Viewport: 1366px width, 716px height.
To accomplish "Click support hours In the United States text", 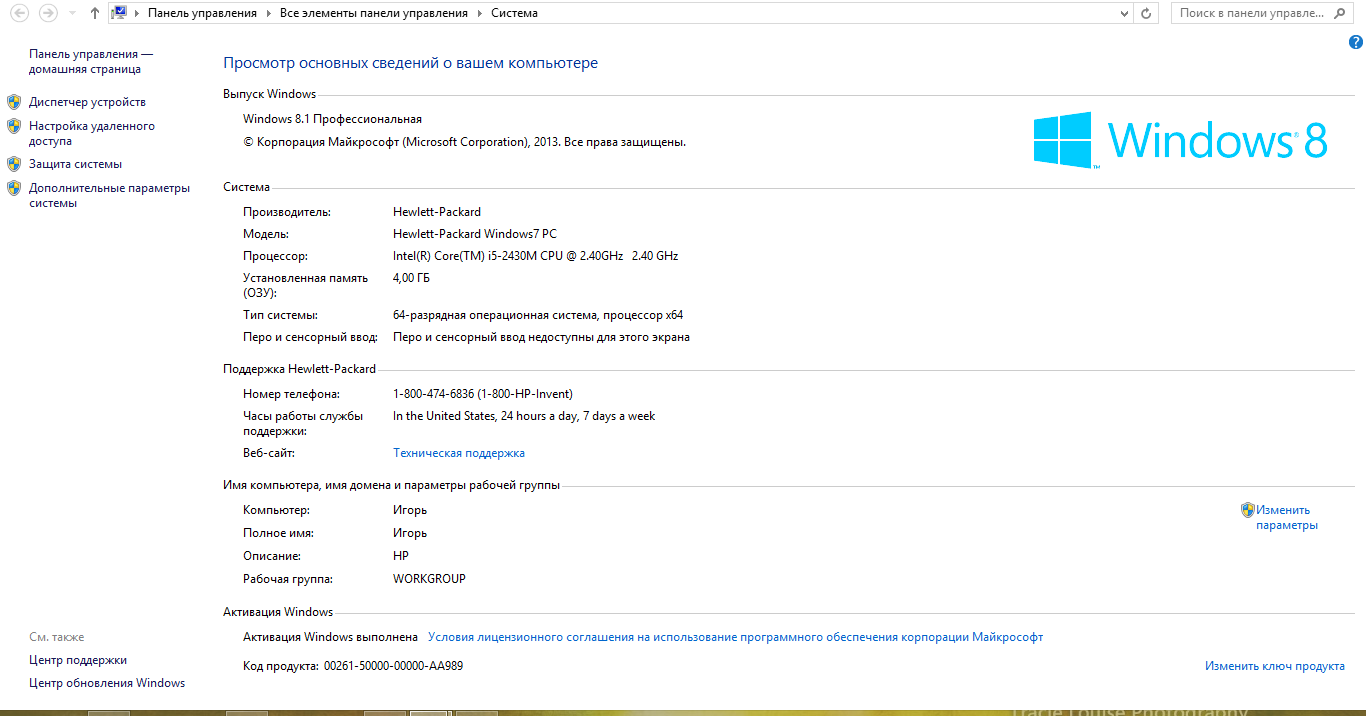I will pos(524,416).
